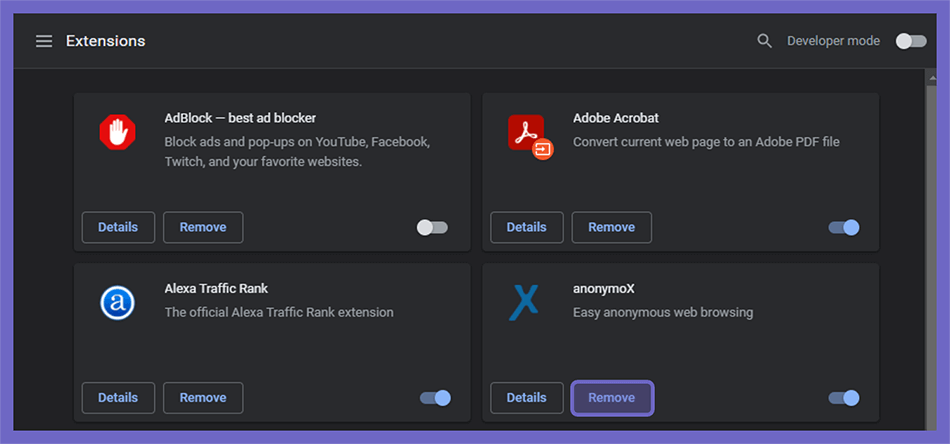Remove the anonymoX extension

(612, 398)
